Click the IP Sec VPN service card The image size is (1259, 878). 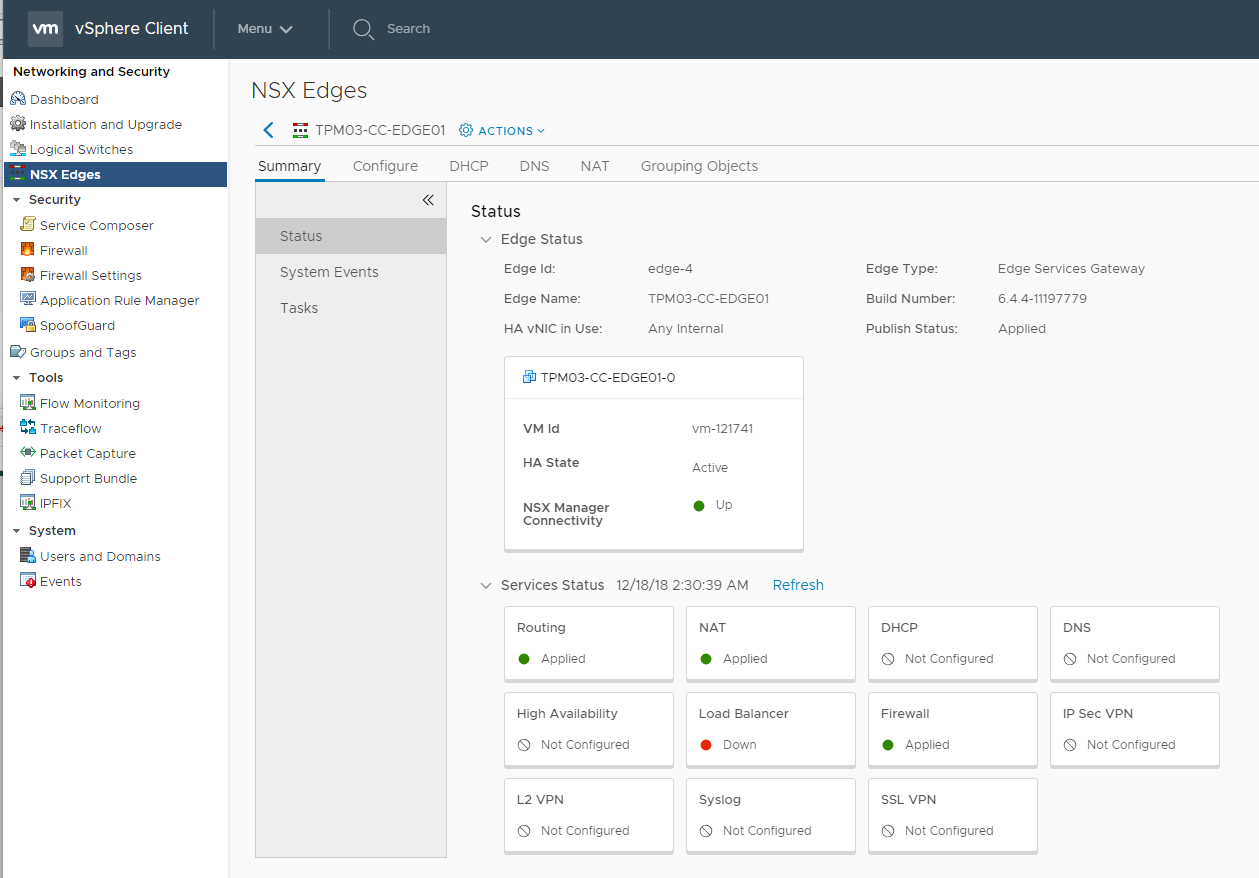click(1134, 729)
